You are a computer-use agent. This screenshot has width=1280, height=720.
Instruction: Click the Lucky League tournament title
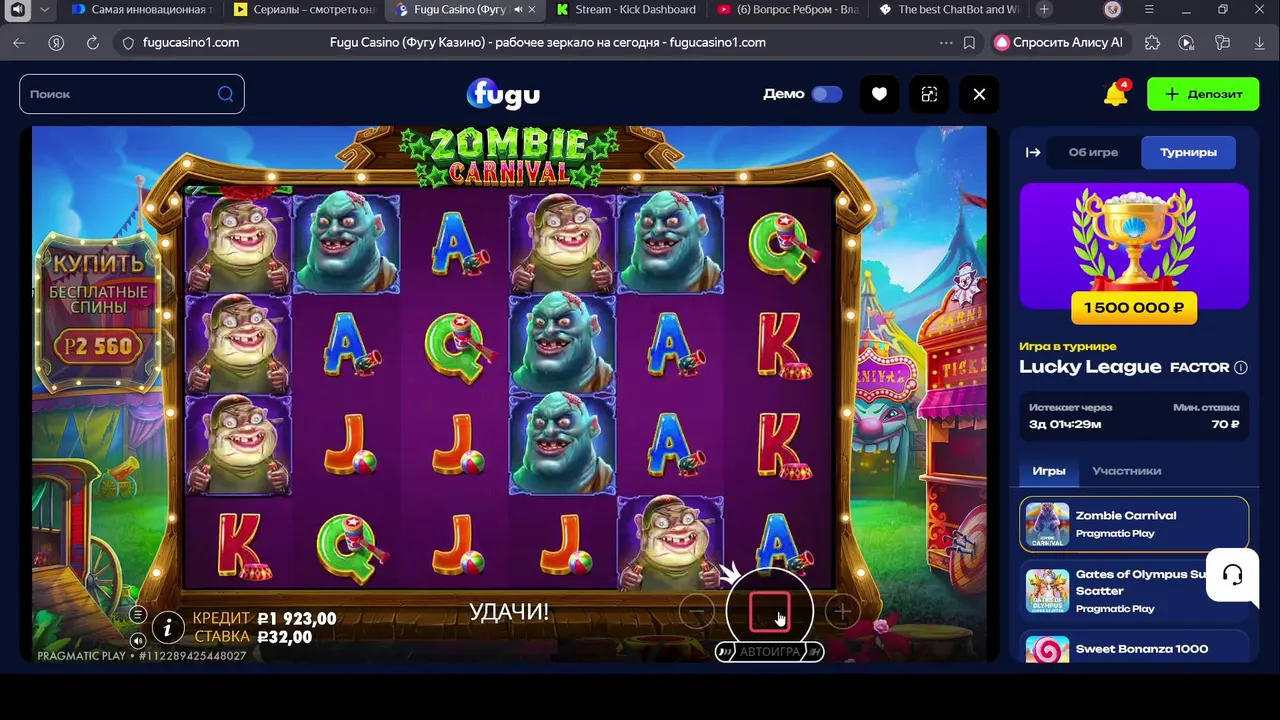[1090, 367]
